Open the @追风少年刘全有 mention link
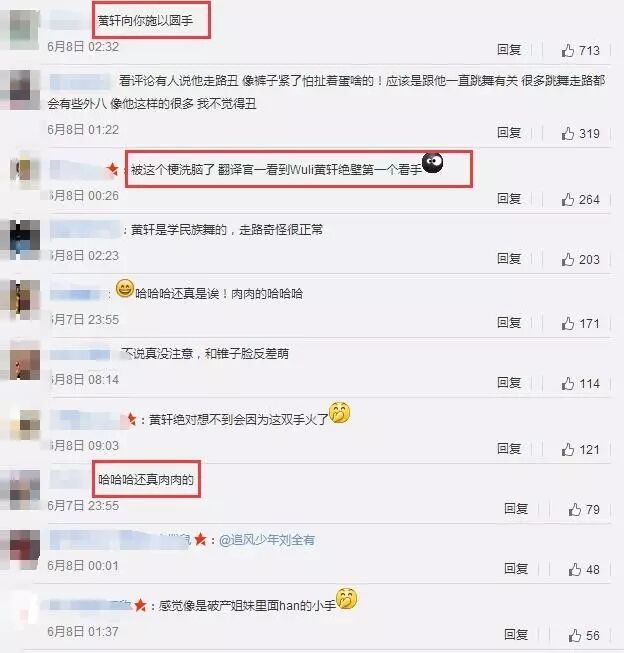624x653 pixels. [267, 540]
